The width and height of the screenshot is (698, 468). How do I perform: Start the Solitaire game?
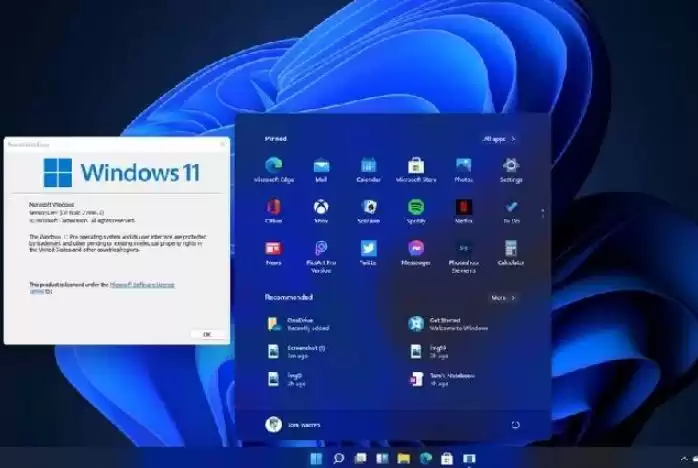click(x=369, y=211)
